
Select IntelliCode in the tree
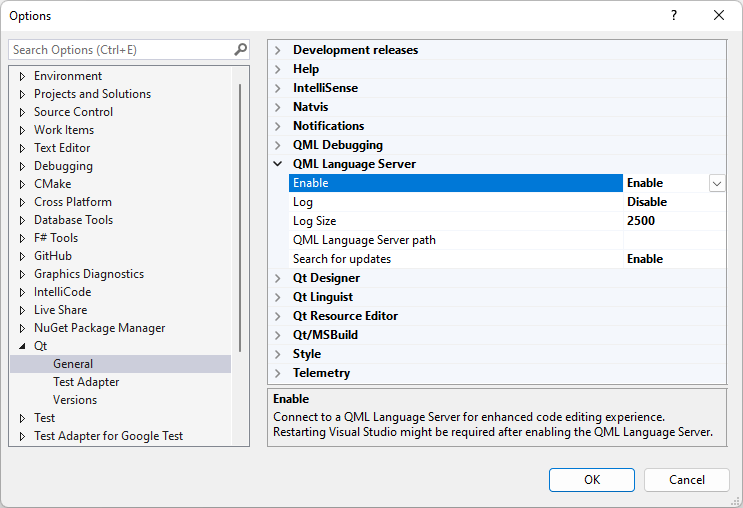point(63,292)
